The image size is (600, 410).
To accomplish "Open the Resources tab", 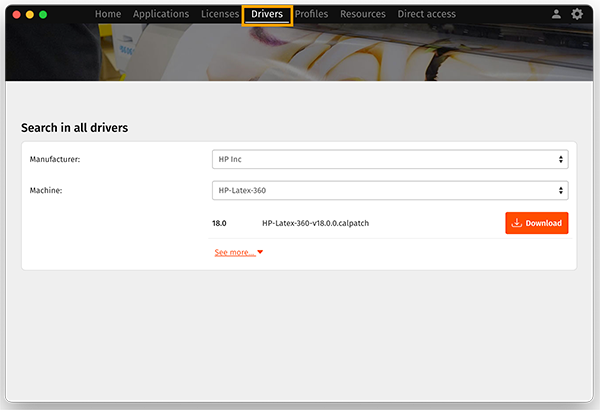I will [x=363, y=15].
